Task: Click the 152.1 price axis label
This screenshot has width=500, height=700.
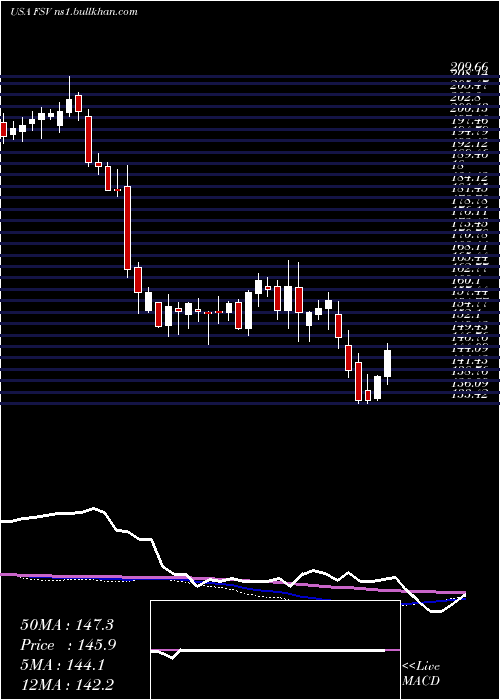Action: click(x=469, y=315)
